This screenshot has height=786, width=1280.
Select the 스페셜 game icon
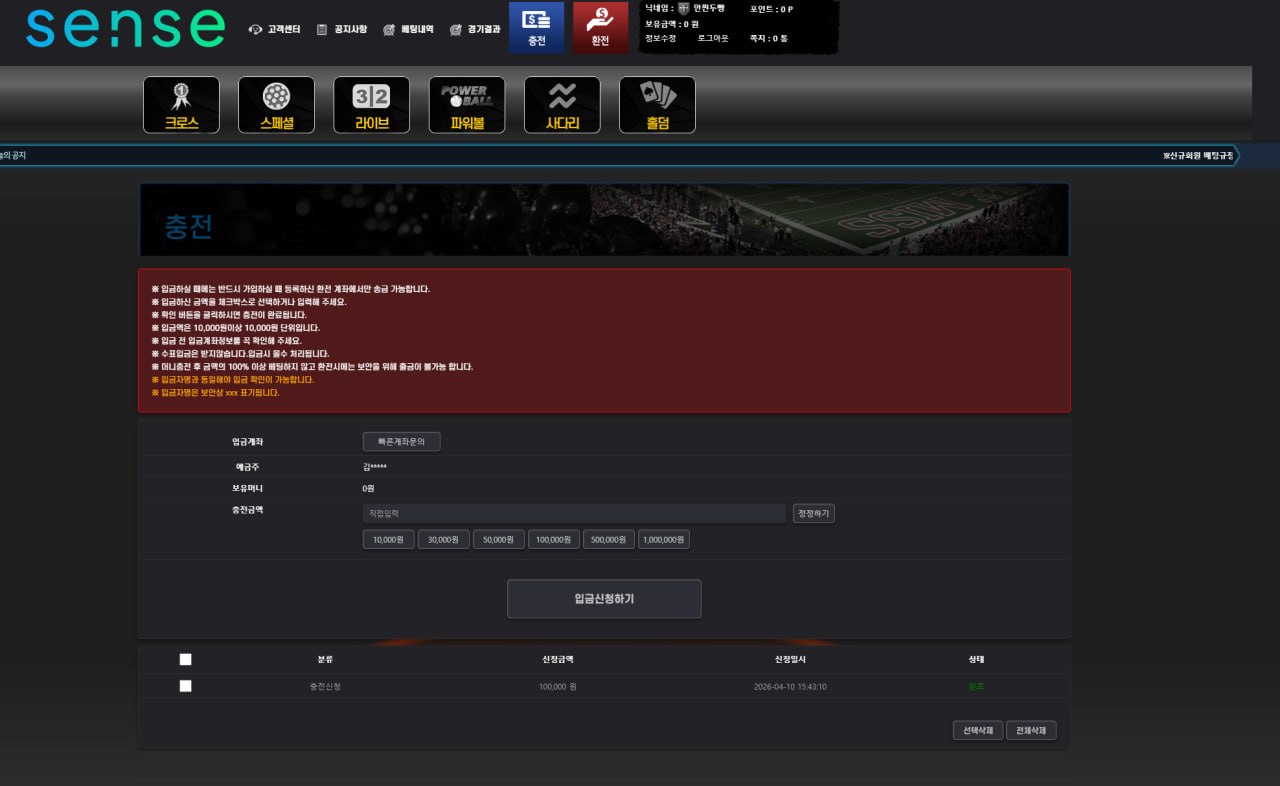pyautogui.click(x=276, y=105)
